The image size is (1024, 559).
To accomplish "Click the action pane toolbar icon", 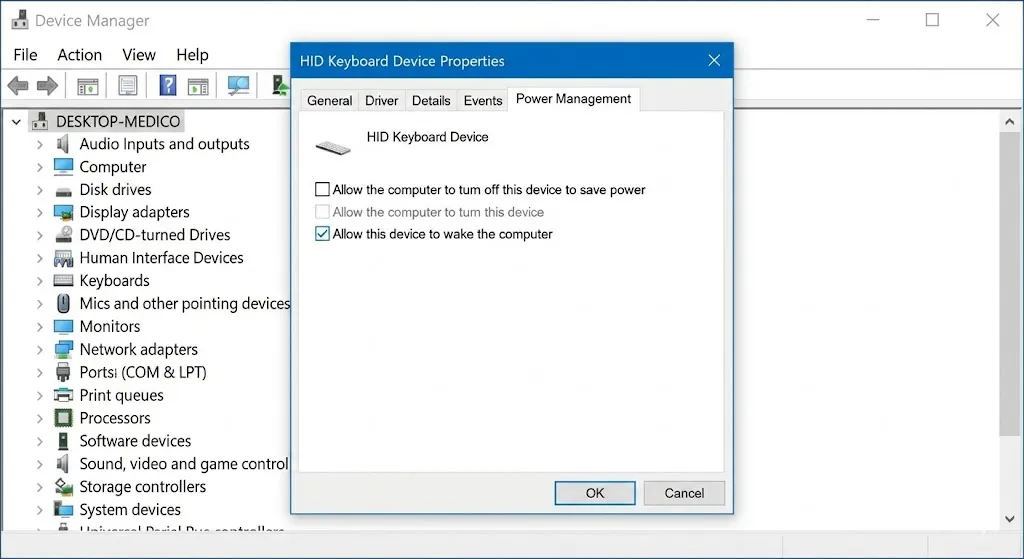I will coord(198,86).
